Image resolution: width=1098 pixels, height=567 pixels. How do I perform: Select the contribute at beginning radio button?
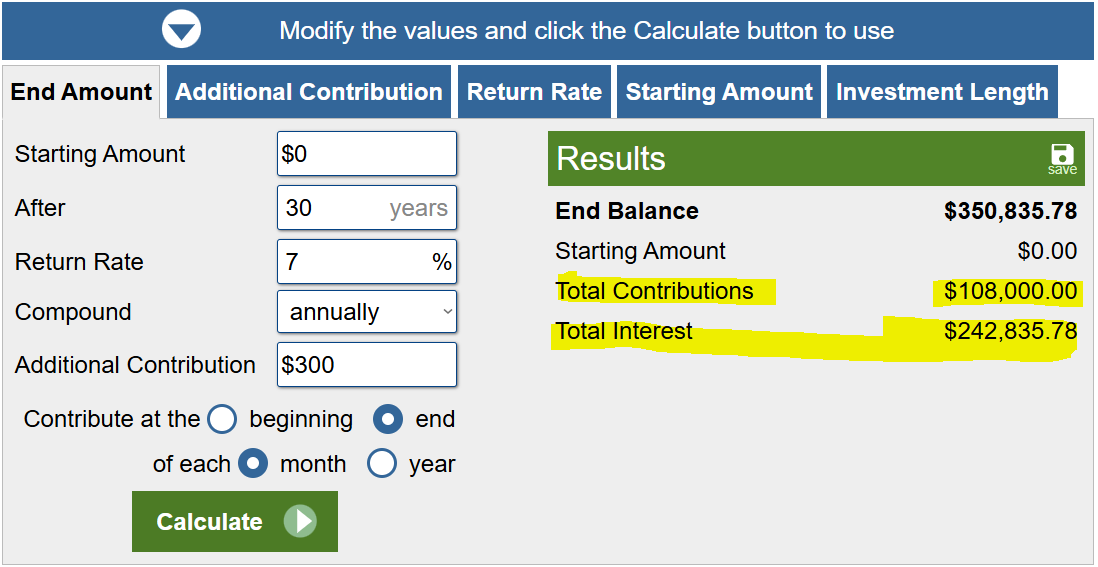pyautogui.click(x=222, y=419)
